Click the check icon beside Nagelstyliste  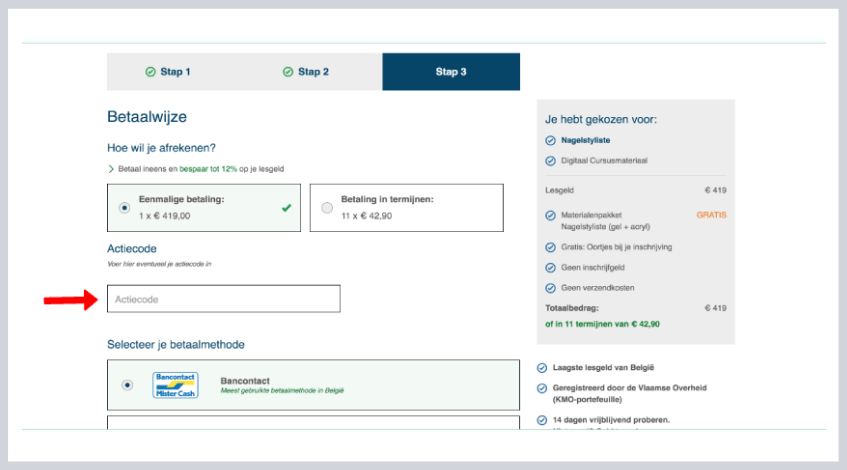point(551,140)
